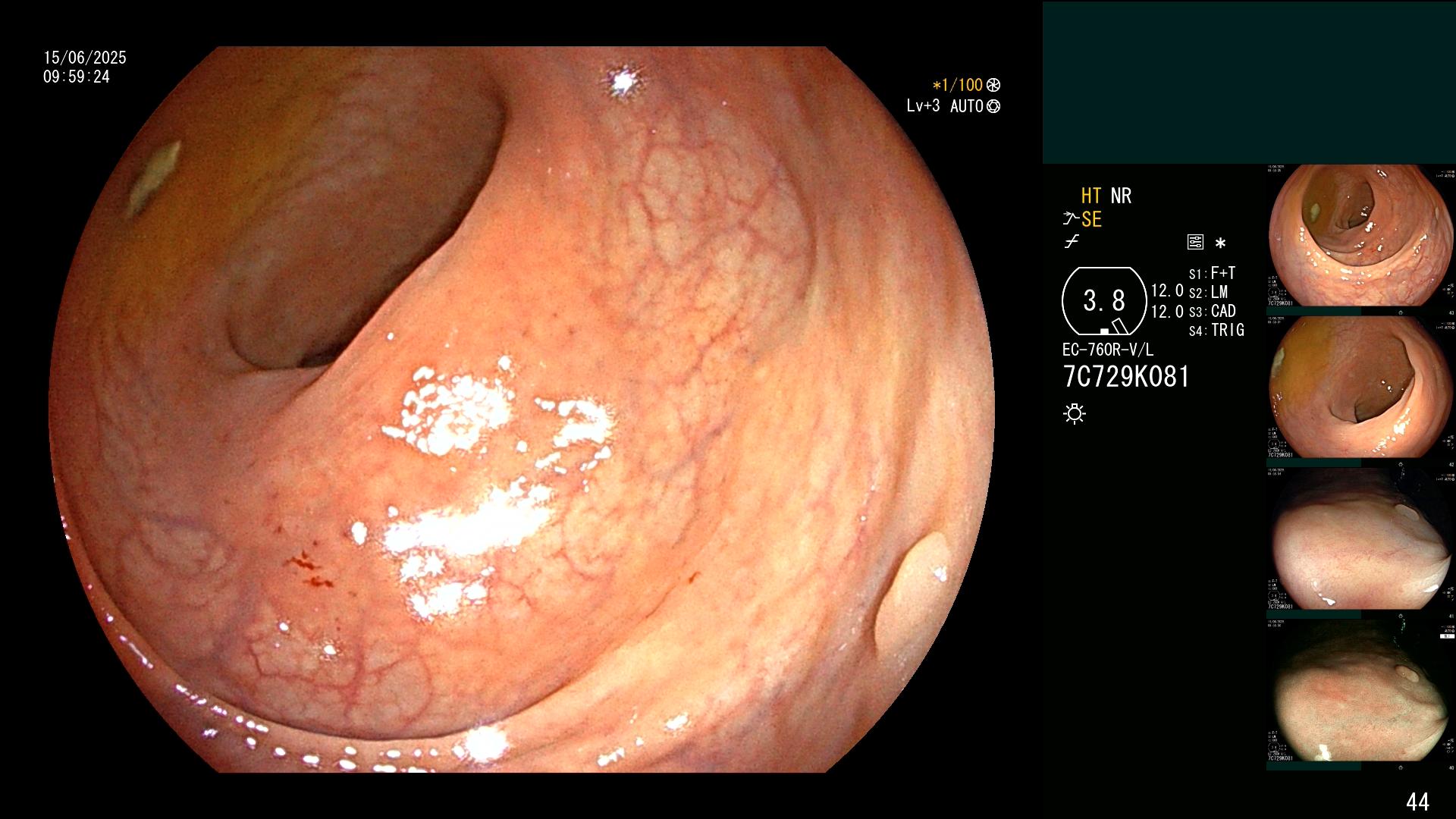Click the upper 12.0 value beside S2
This screenshot has width=1456, height=819.
click(1167, 290)
